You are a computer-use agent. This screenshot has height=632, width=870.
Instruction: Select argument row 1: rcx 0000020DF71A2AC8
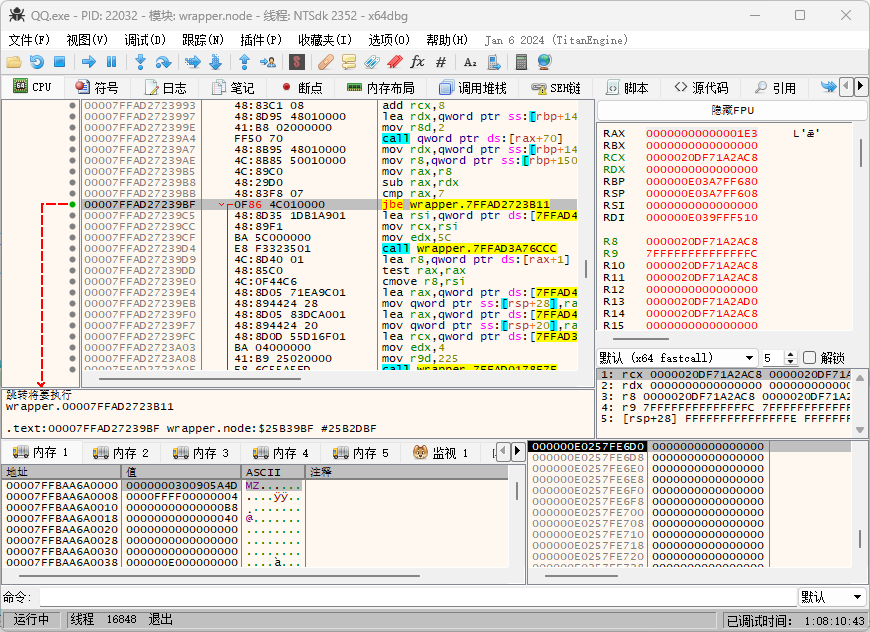725,375
